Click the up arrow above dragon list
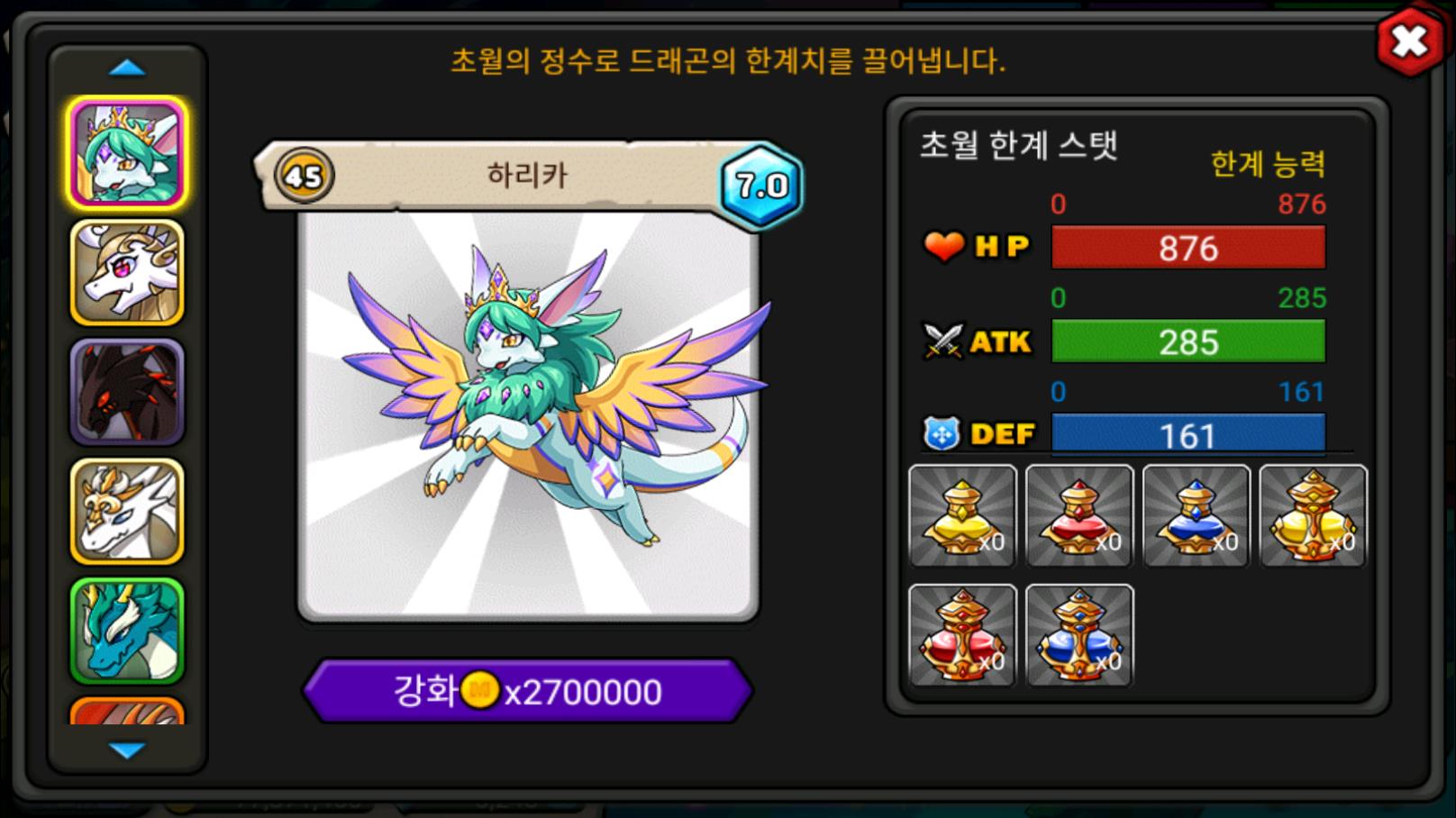 pos(127,68)
